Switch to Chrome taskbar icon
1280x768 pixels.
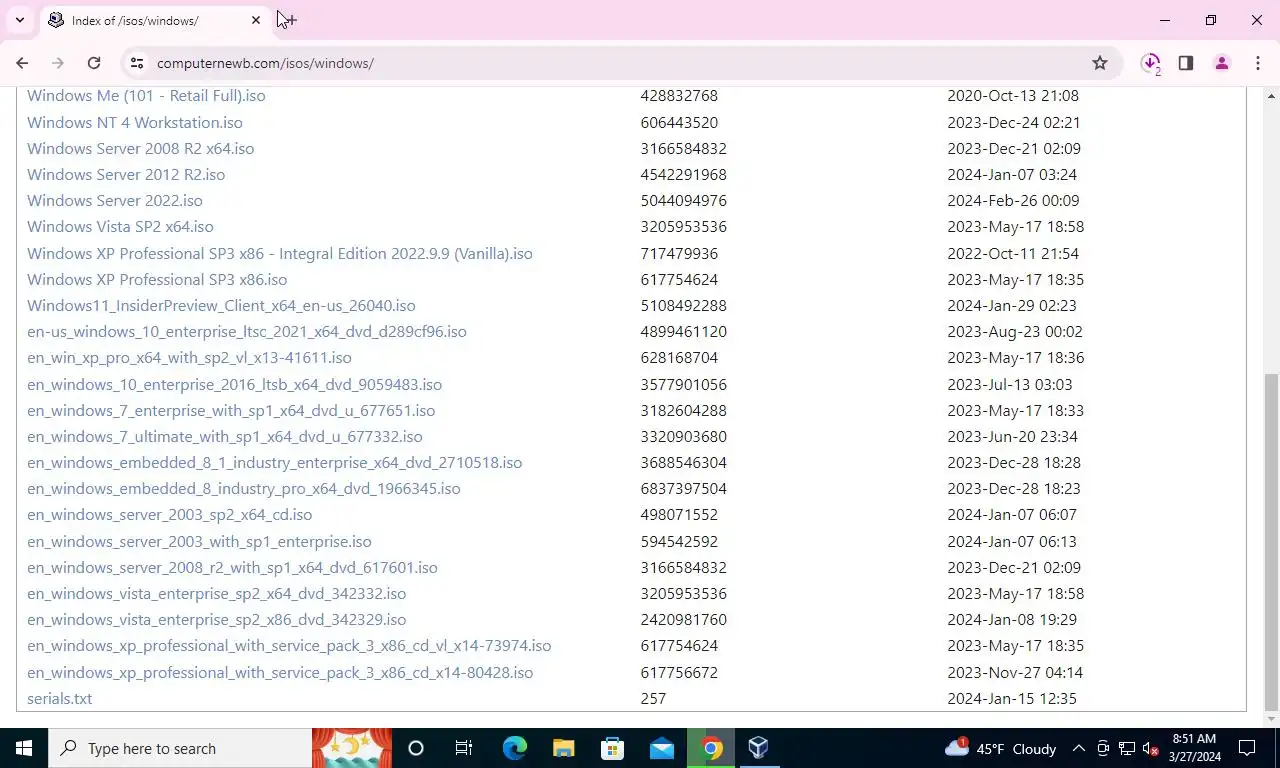coord(711,748)
